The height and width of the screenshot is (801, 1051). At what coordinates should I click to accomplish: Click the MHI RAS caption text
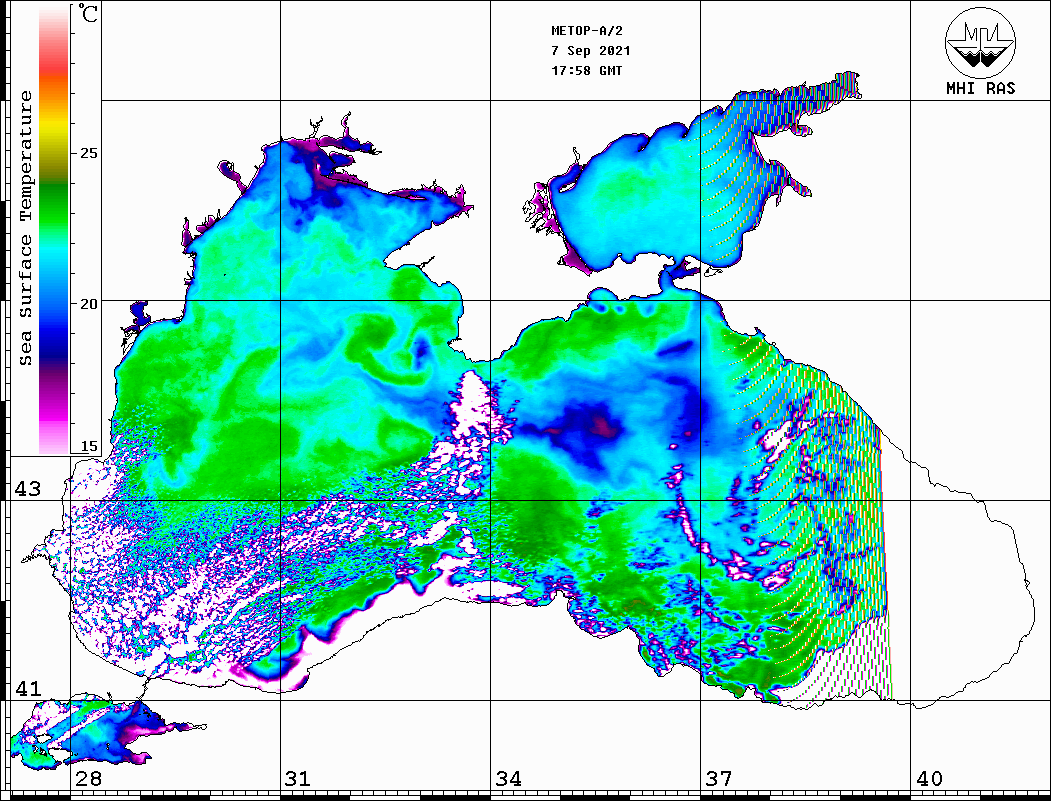(981, 88)
